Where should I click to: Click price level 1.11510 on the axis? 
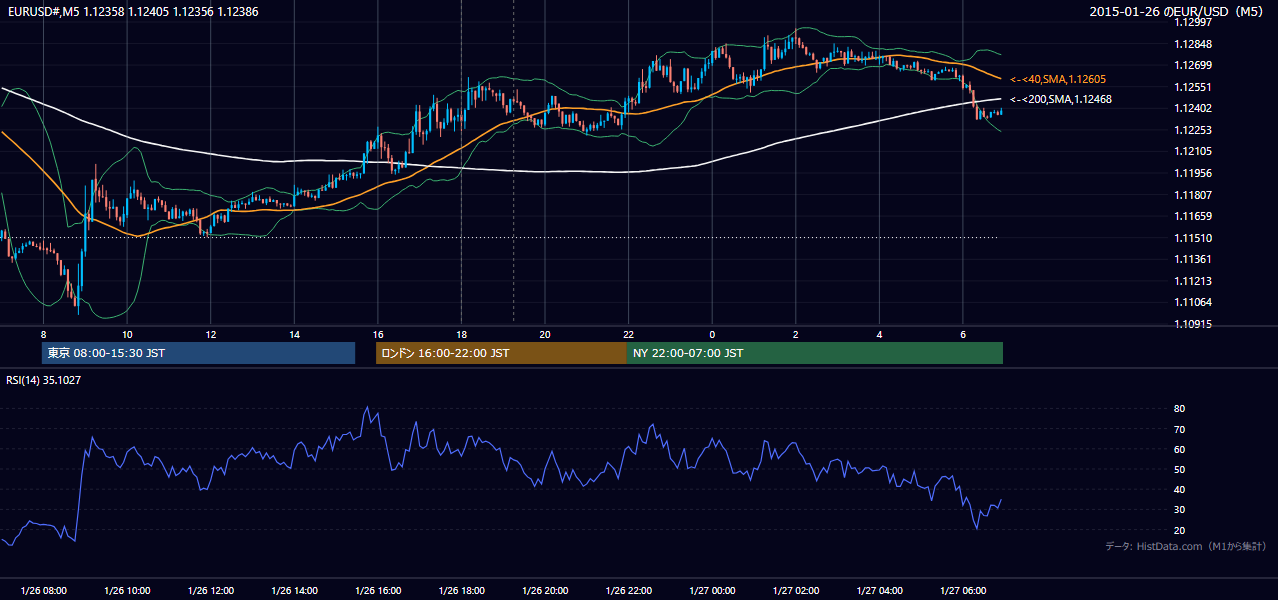click(1194, 238)
